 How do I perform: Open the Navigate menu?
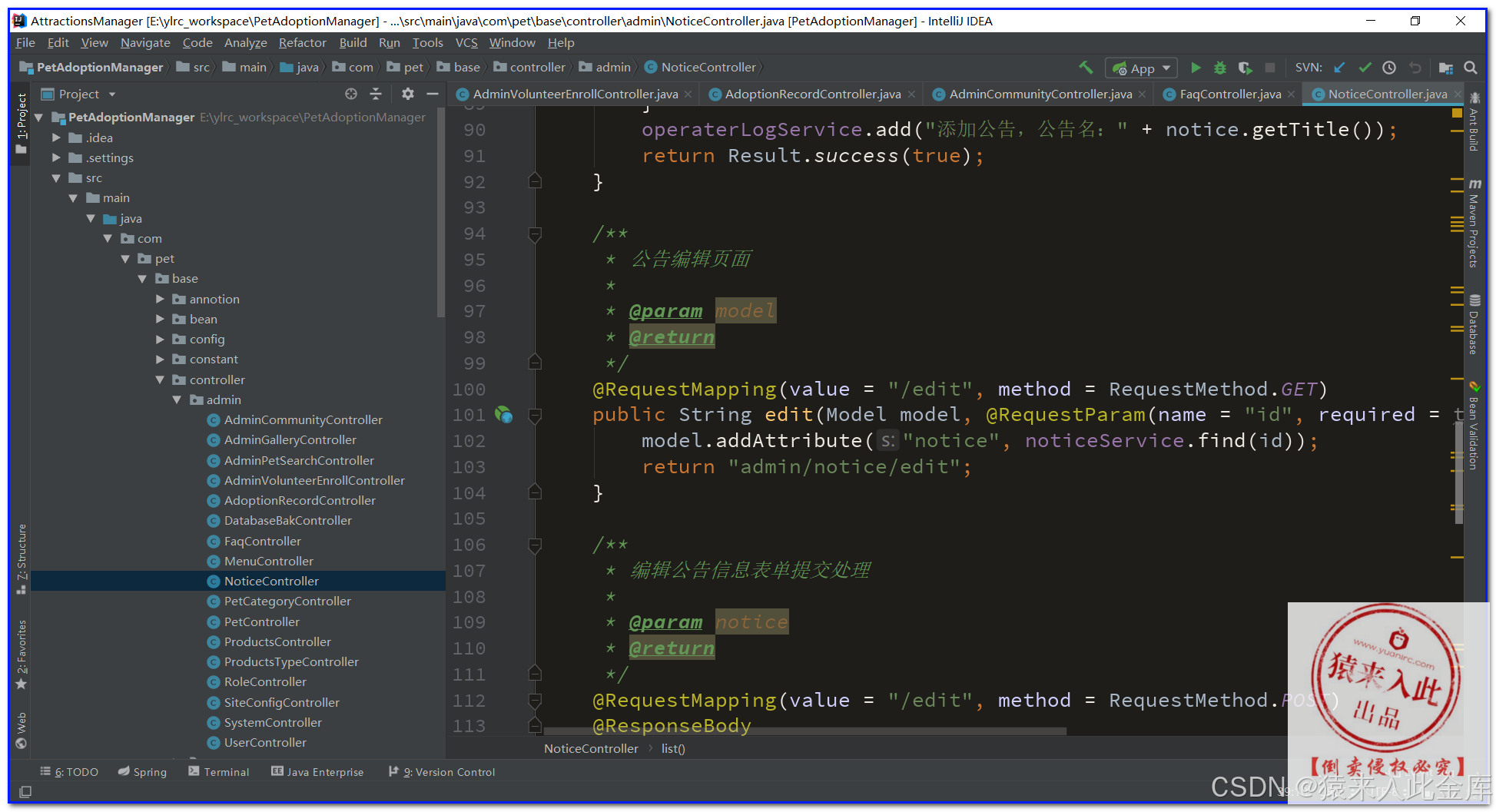tap(145, 43)
